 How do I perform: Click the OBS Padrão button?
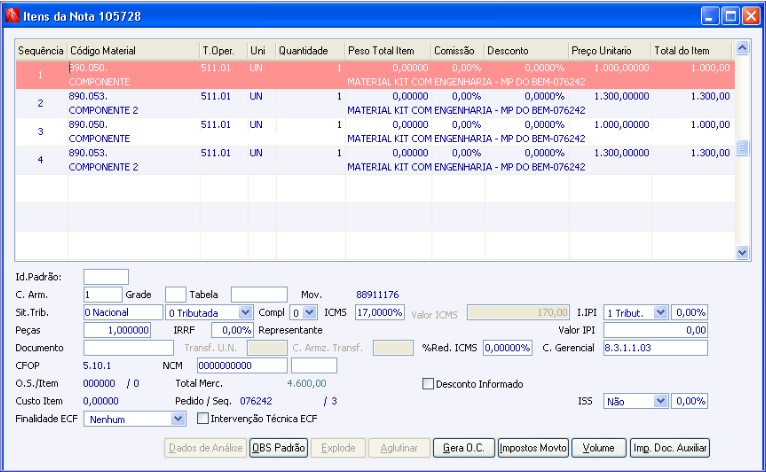point(279,448)
